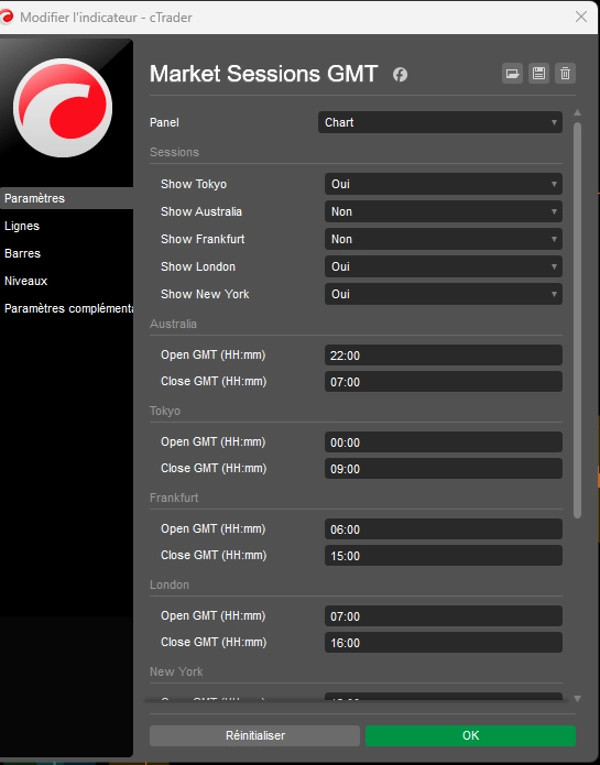This screenshot has width=600, height=765.
Task: Click the green OK button
Action: pyautogui.click(x=470, y=735)
